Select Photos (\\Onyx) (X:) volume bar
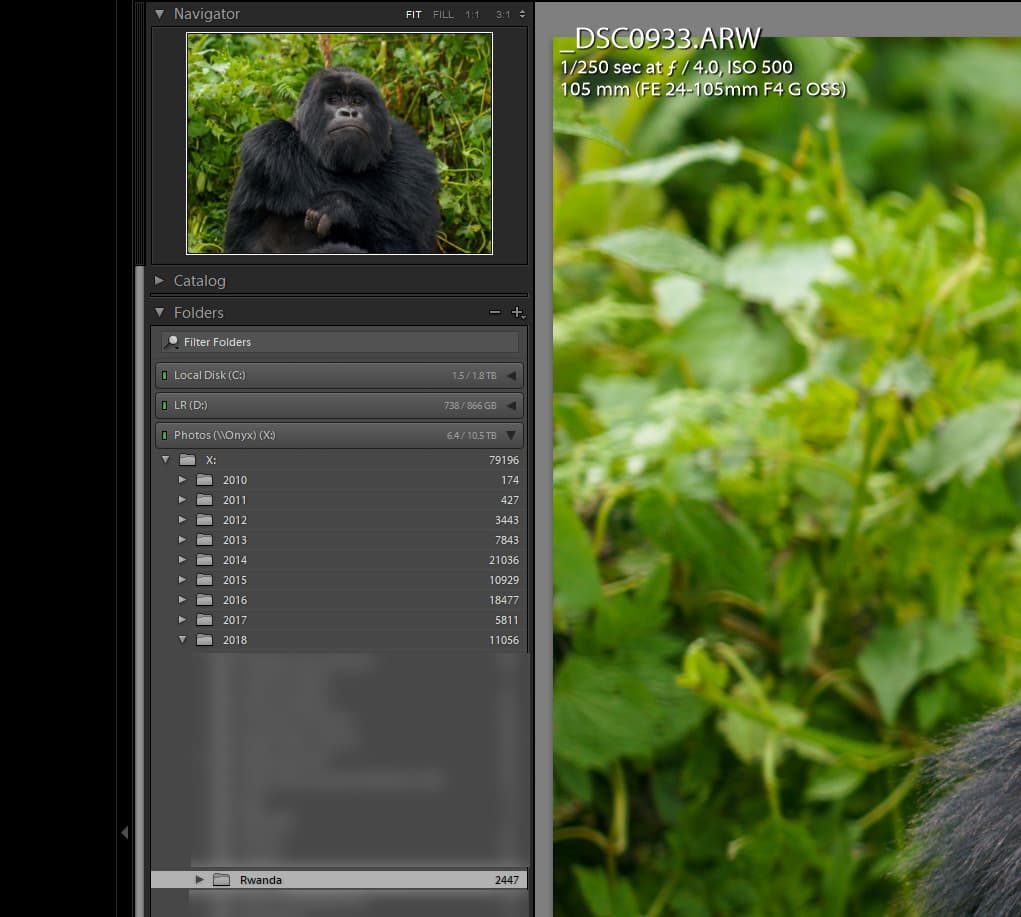Image resolution: width=1021 pixels, height=917 pixels. pos(339,435)
